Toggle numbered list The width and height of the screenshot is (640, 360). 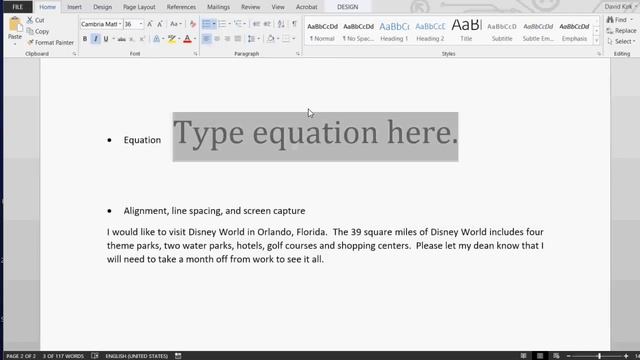222,24
